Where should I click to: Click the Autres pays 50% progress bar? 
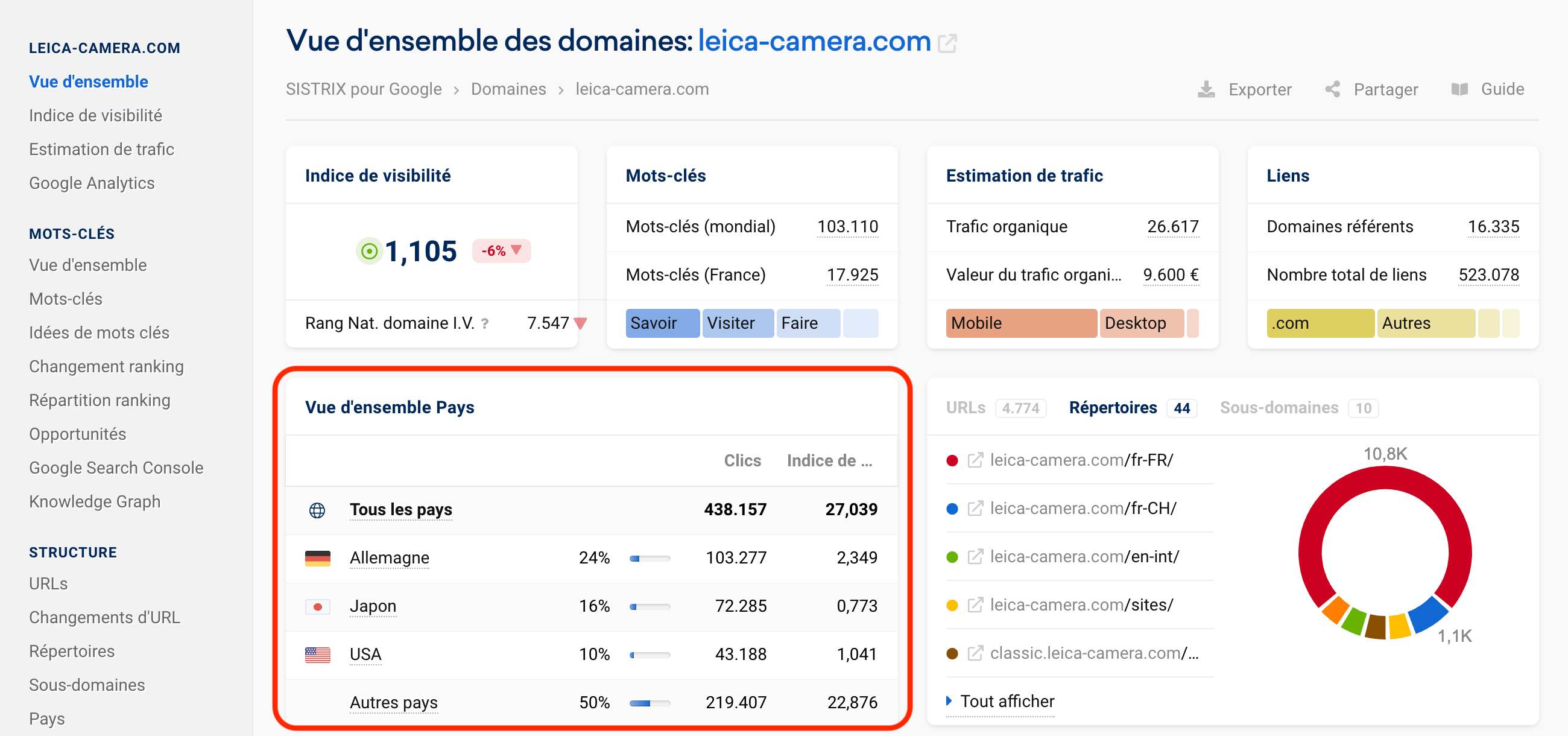click(x=650, y=703)
